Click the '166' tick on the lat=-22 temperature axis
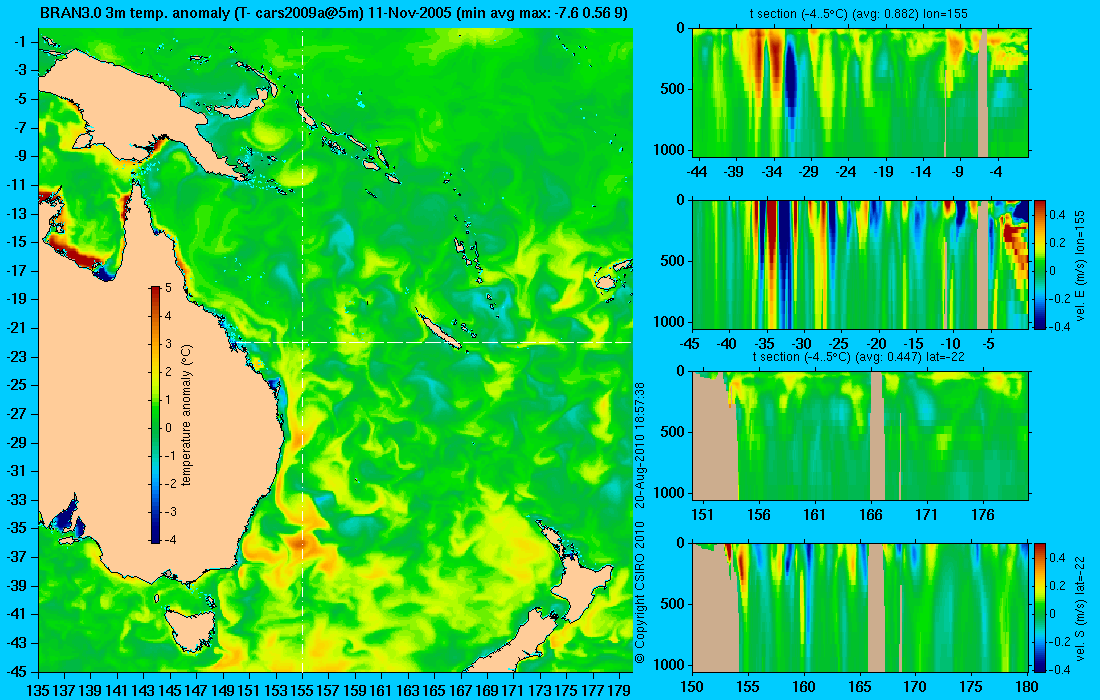 871,515
